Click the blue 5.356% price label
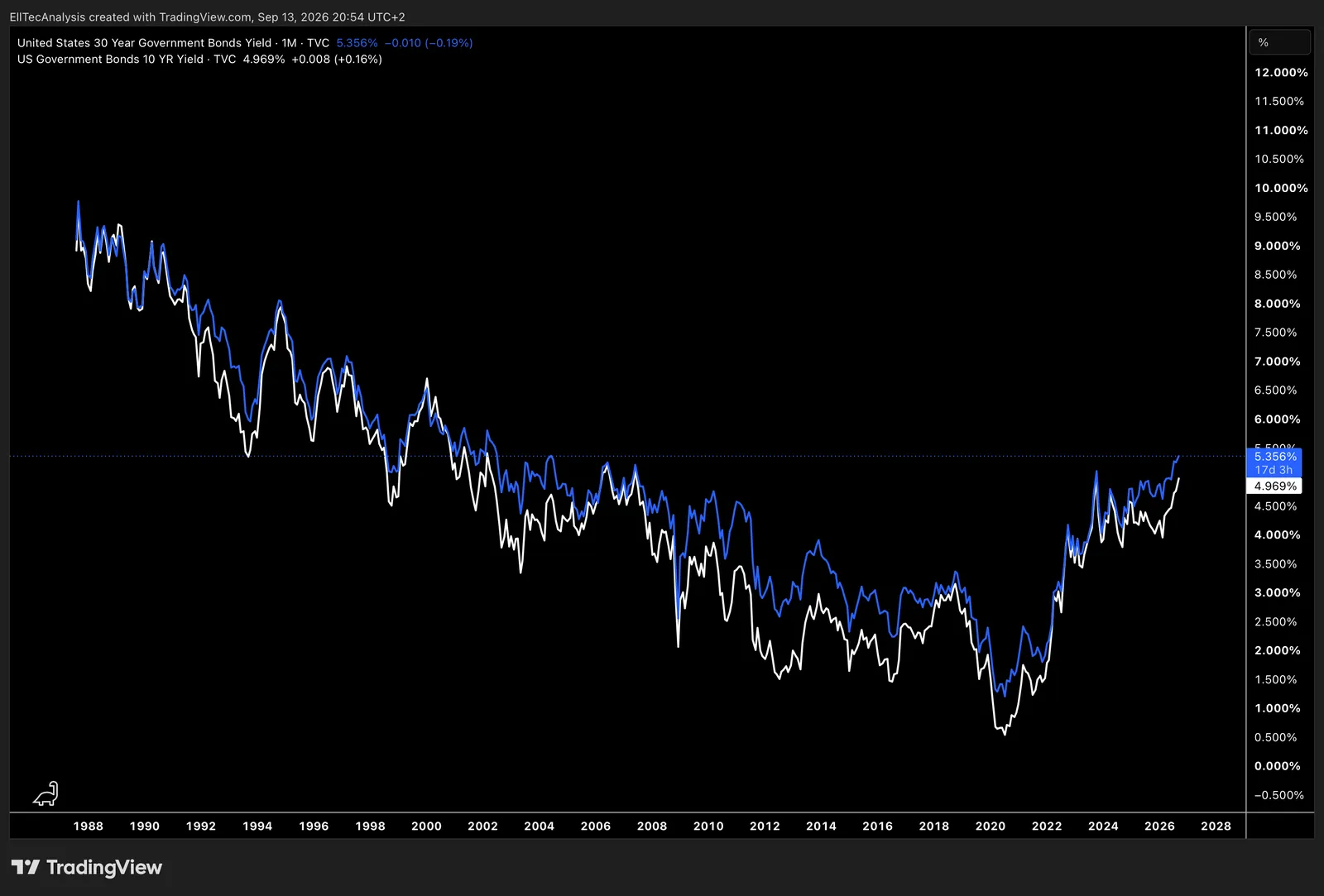This screenshot has height=896, width=1324. click(x=1274, y=457)
